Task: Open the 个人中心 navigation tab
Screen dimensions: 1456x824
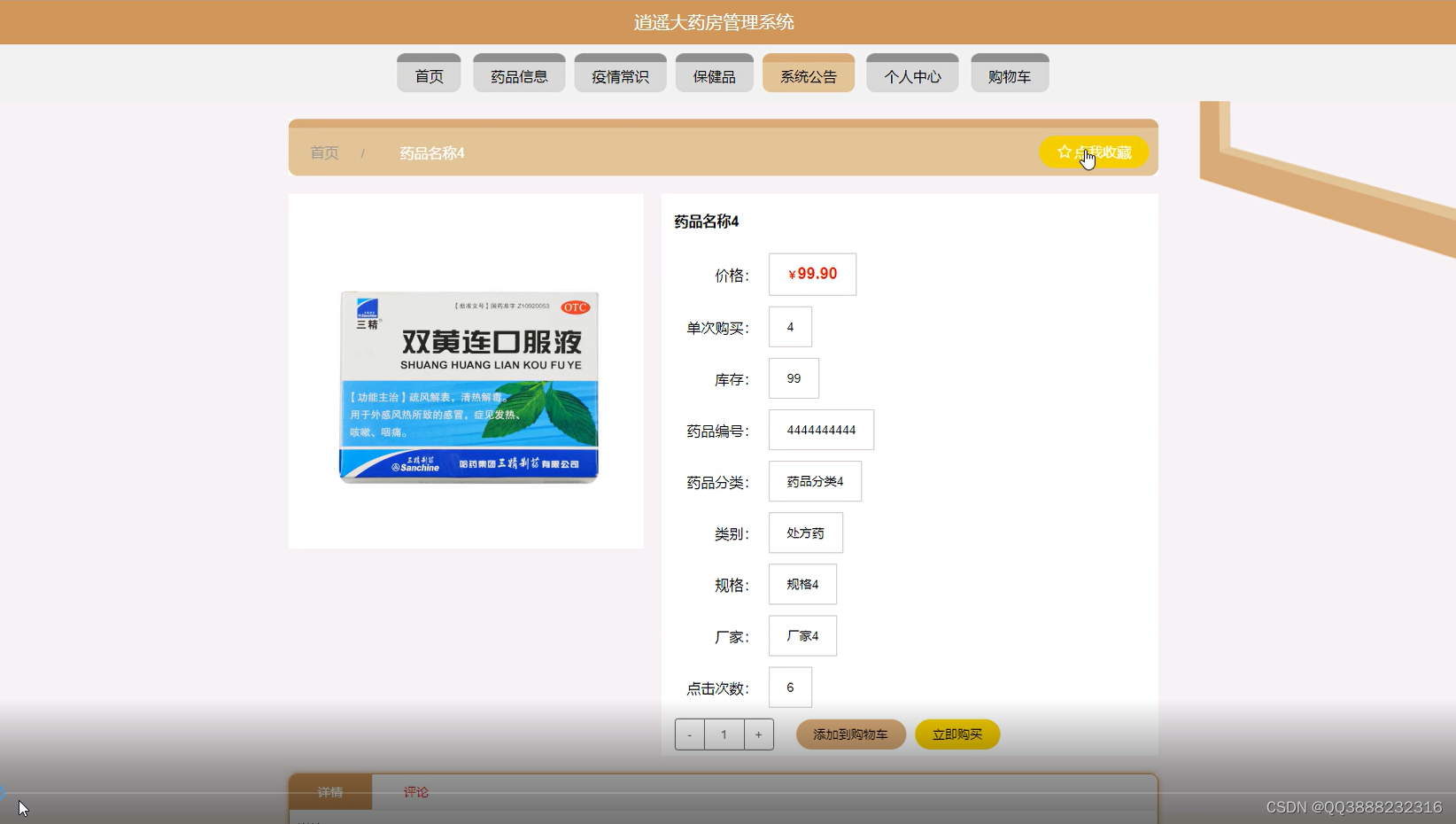Action: click(912, 74)
